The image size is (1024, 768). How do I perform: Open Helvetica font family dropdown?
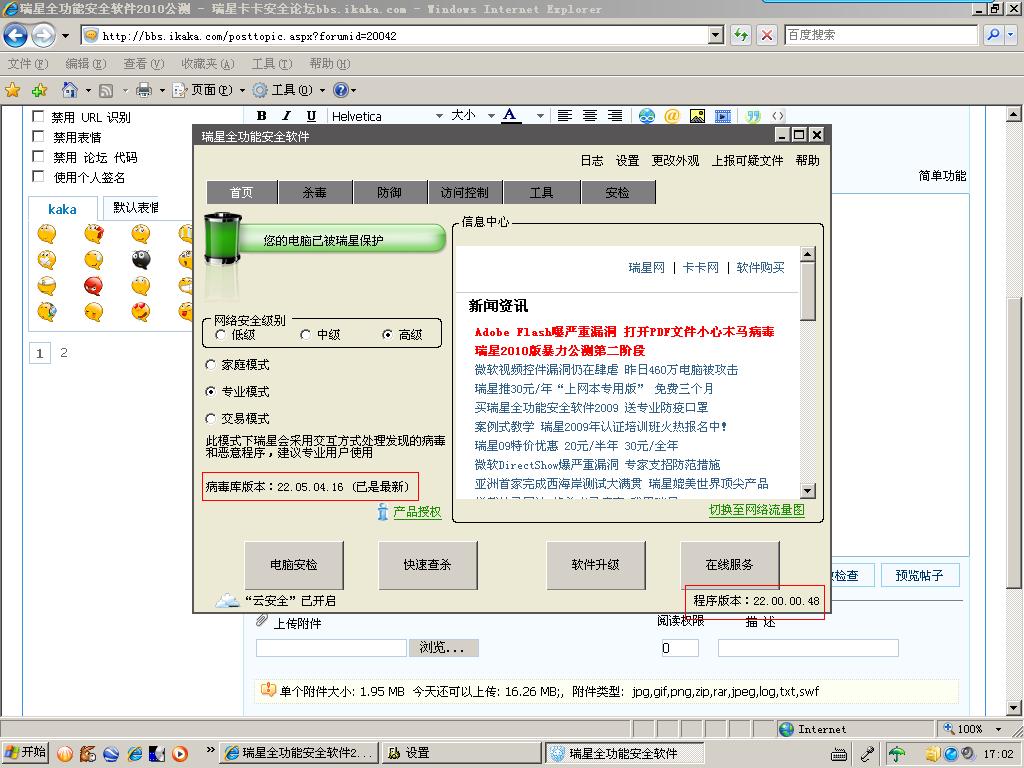(439, 116)
